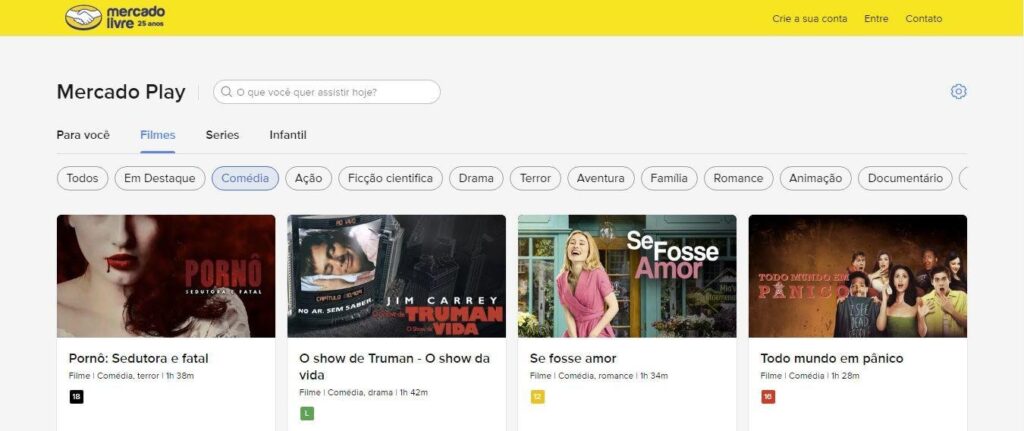Open the Se Fosse Amor poster

[627, 276]
